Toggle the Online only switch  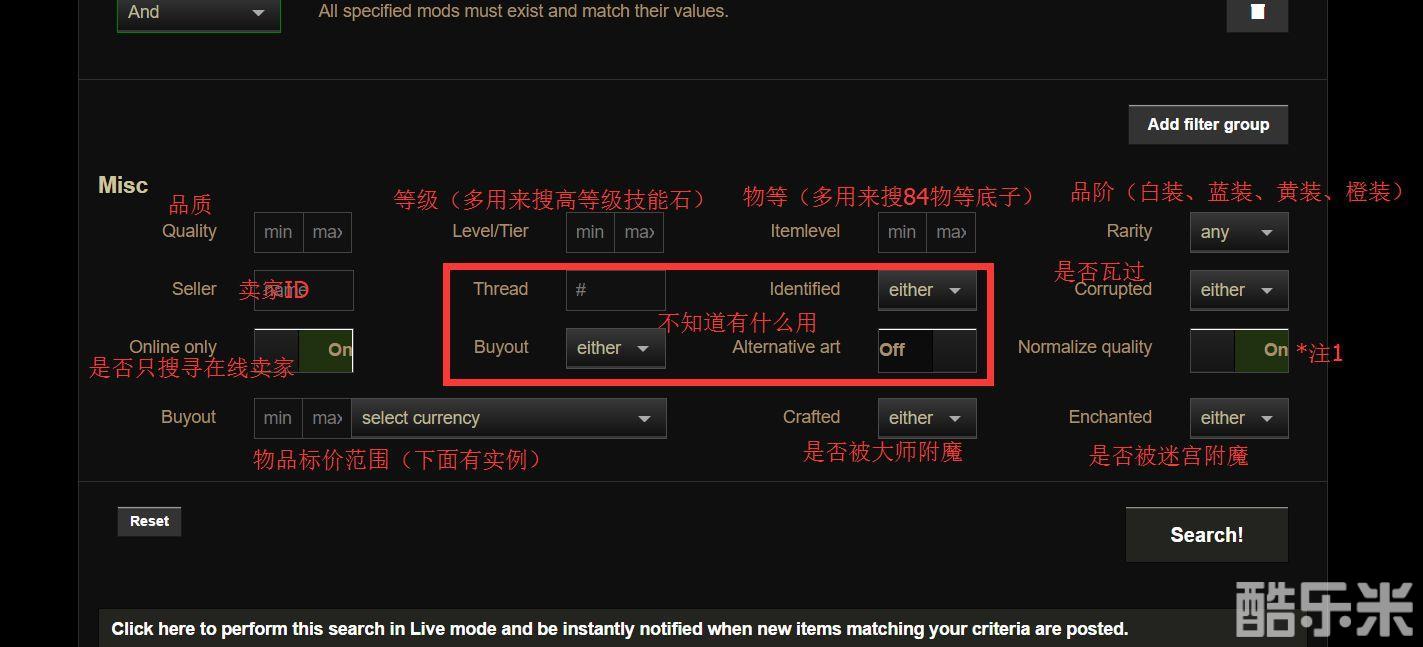(303, 350)
